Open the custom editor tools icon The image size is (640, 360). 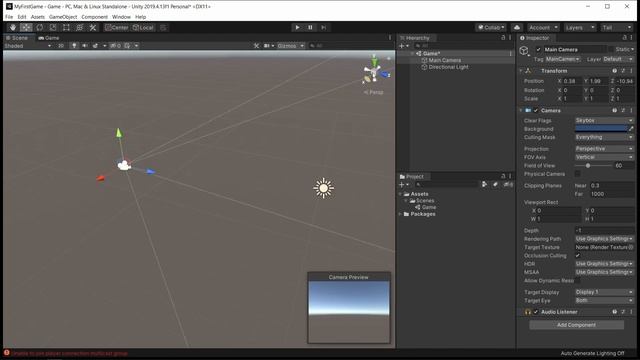coord(93,27)
